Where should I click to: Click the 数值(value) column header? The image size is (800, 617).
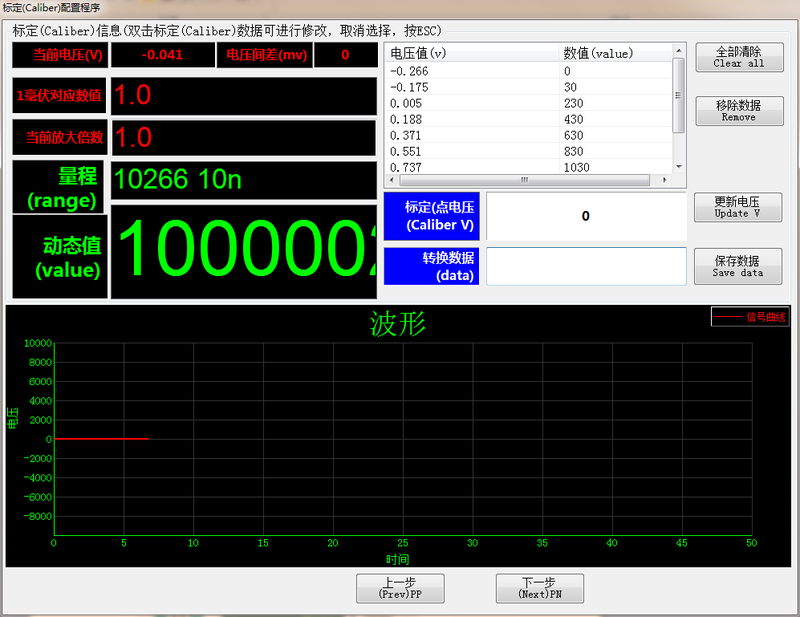[610, 53]
